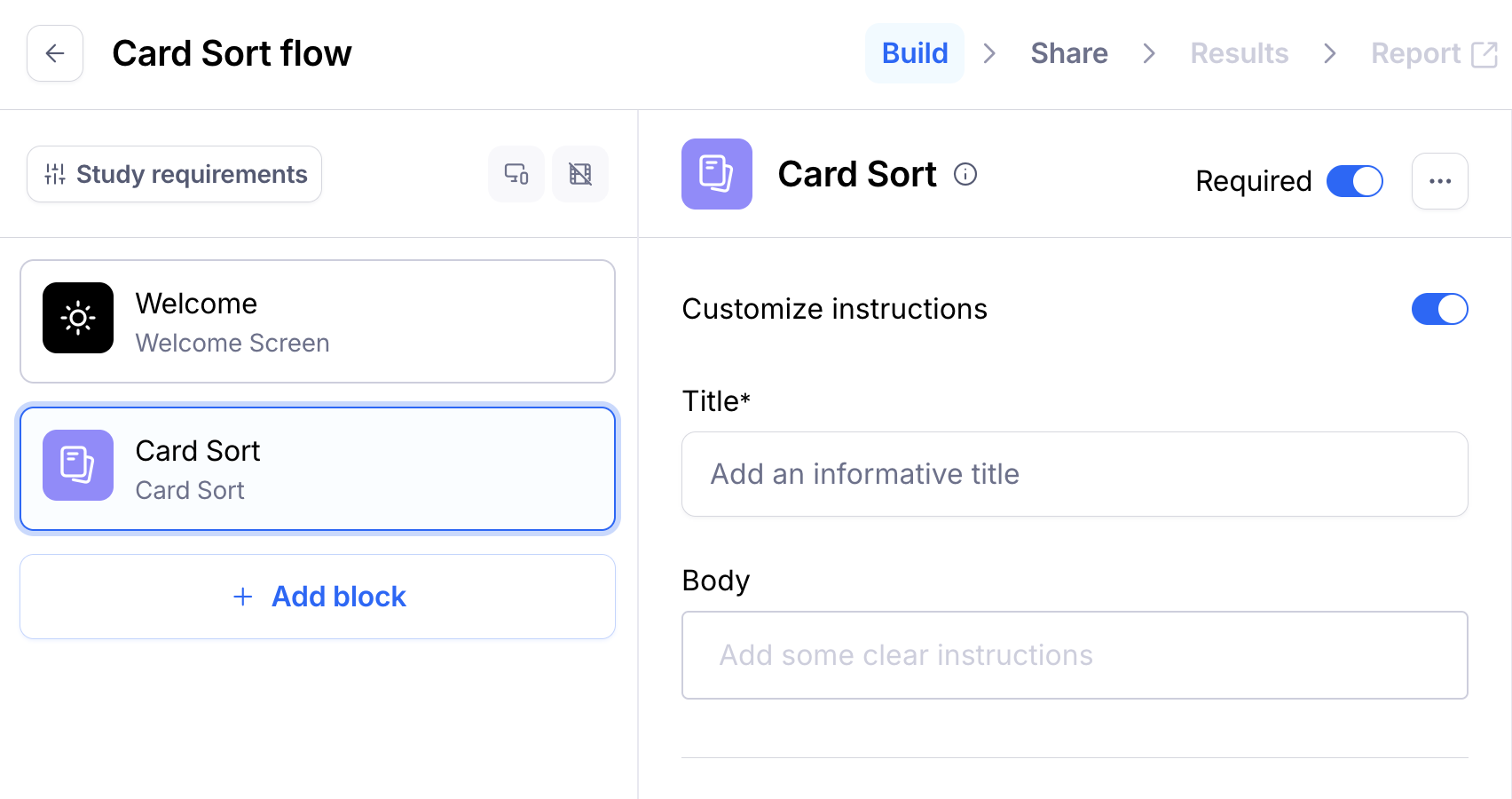Select the Build step tab
This screenshot has width=1512, height=799.
click(915, 53)
